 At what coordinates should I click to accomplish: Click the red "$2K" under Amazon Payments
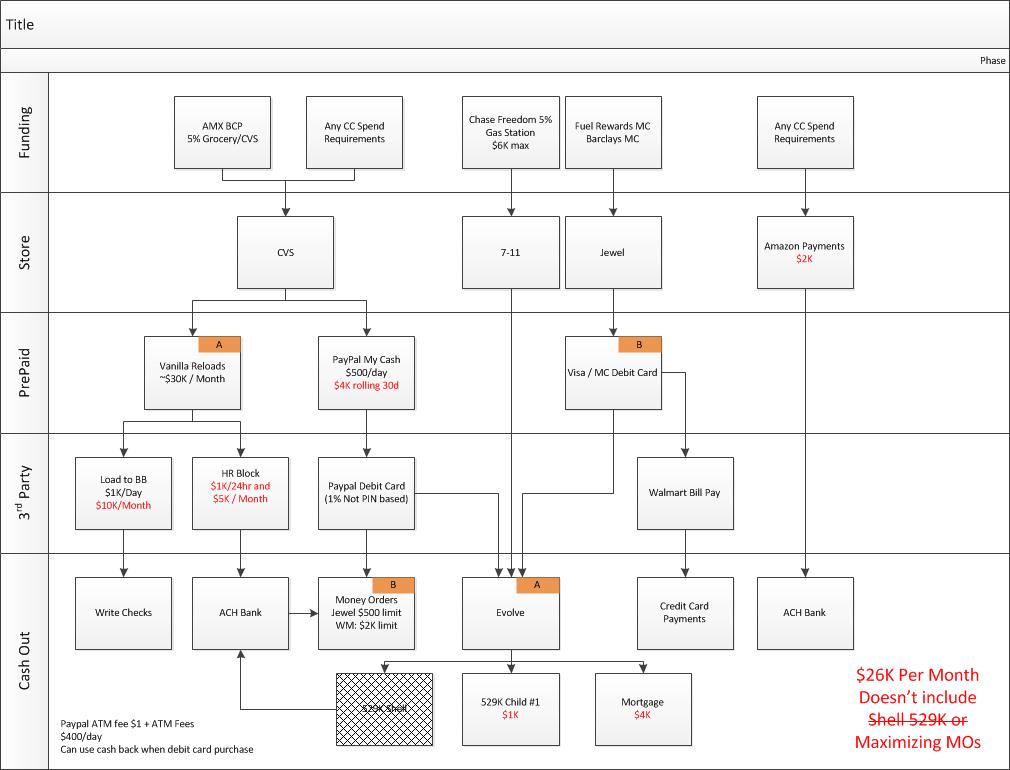(805, 259)
